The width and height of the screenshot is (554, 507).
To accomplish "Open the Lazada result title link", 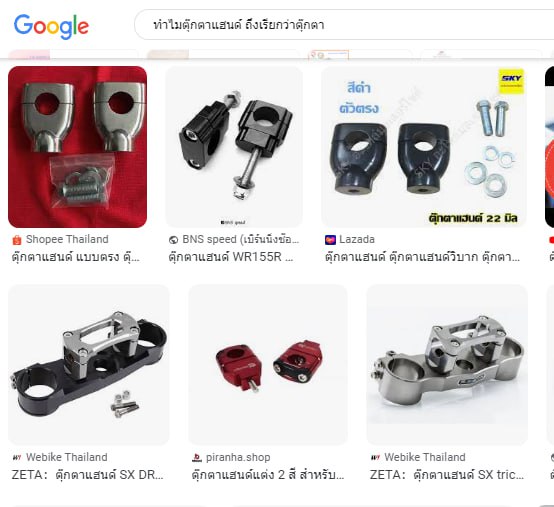I will (422, 257).
